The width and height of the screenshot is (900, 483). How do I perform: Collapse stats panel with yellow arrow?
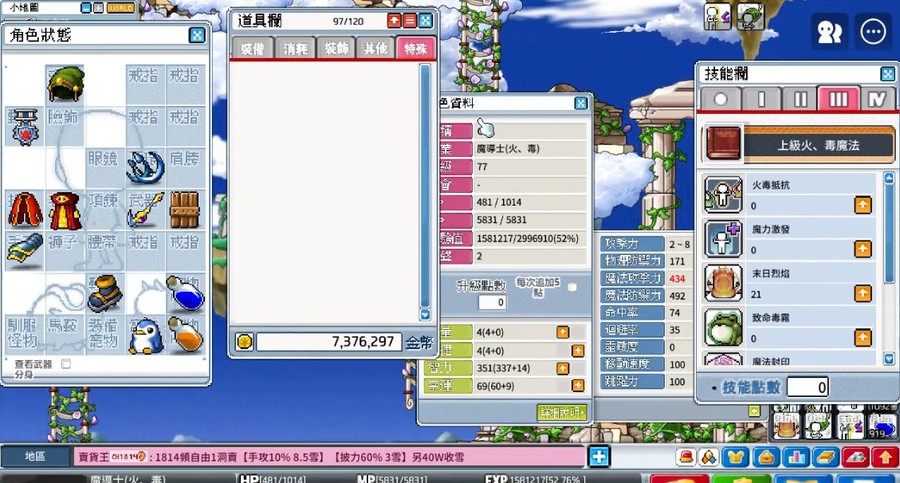(x=754, y=411)
